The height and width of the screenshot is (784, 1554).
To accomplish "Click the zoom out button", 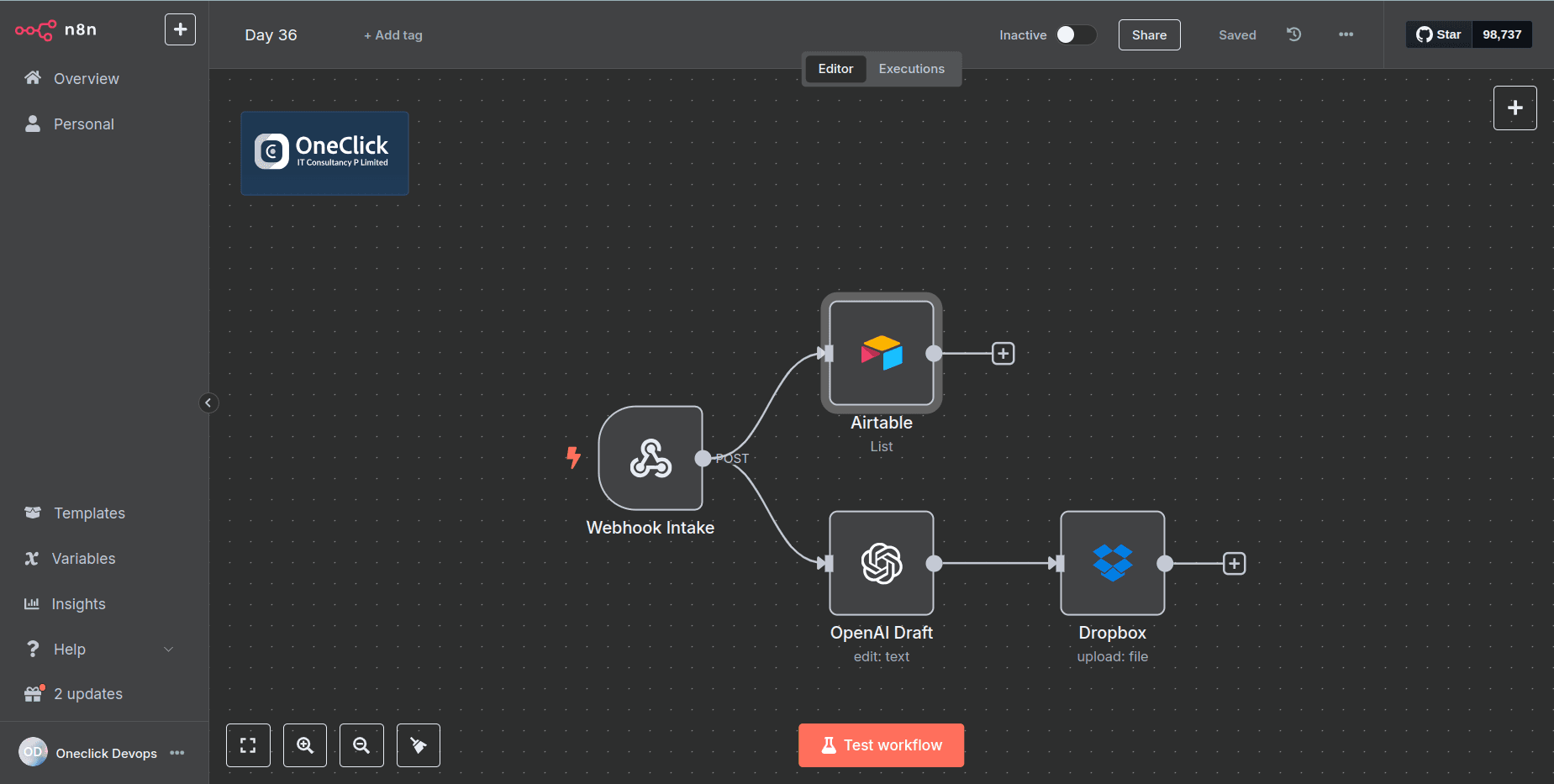I will (361, 745).
